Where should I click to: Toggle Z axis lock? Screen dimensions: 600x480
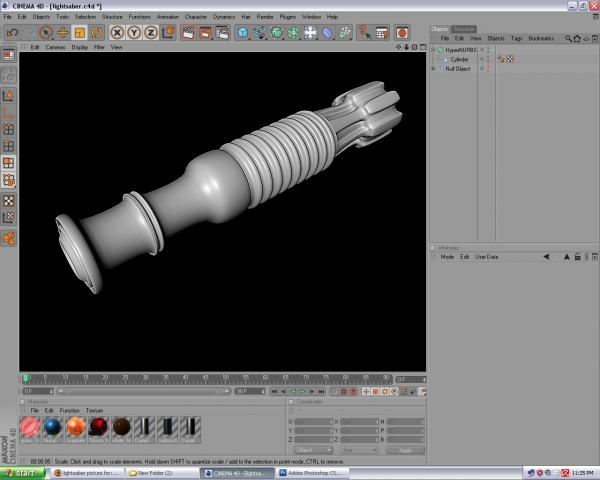click(151, 33)
